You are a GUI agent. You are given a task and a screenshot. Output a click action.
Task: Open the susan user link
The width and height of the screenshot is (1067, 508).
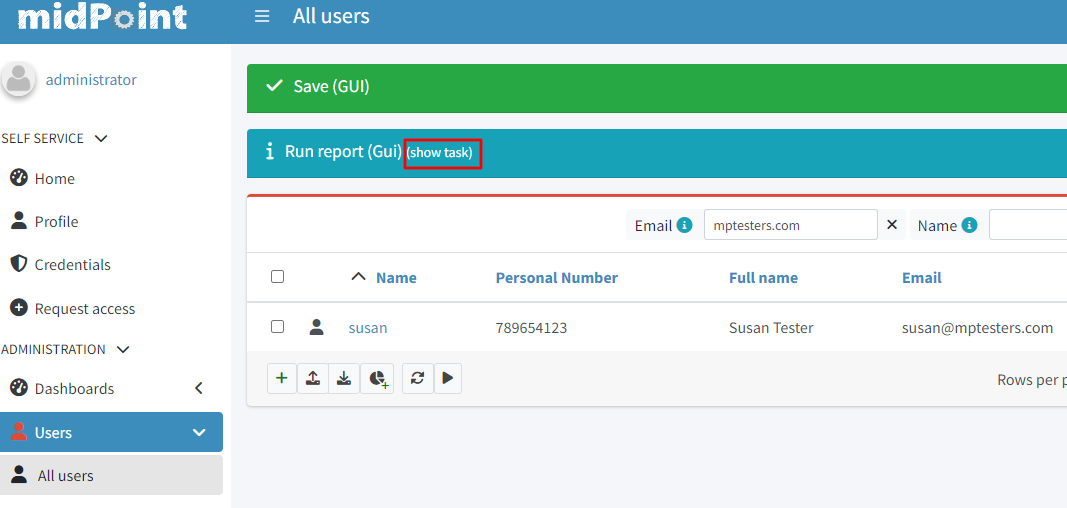pyautogui.click(x=367, y=328)
